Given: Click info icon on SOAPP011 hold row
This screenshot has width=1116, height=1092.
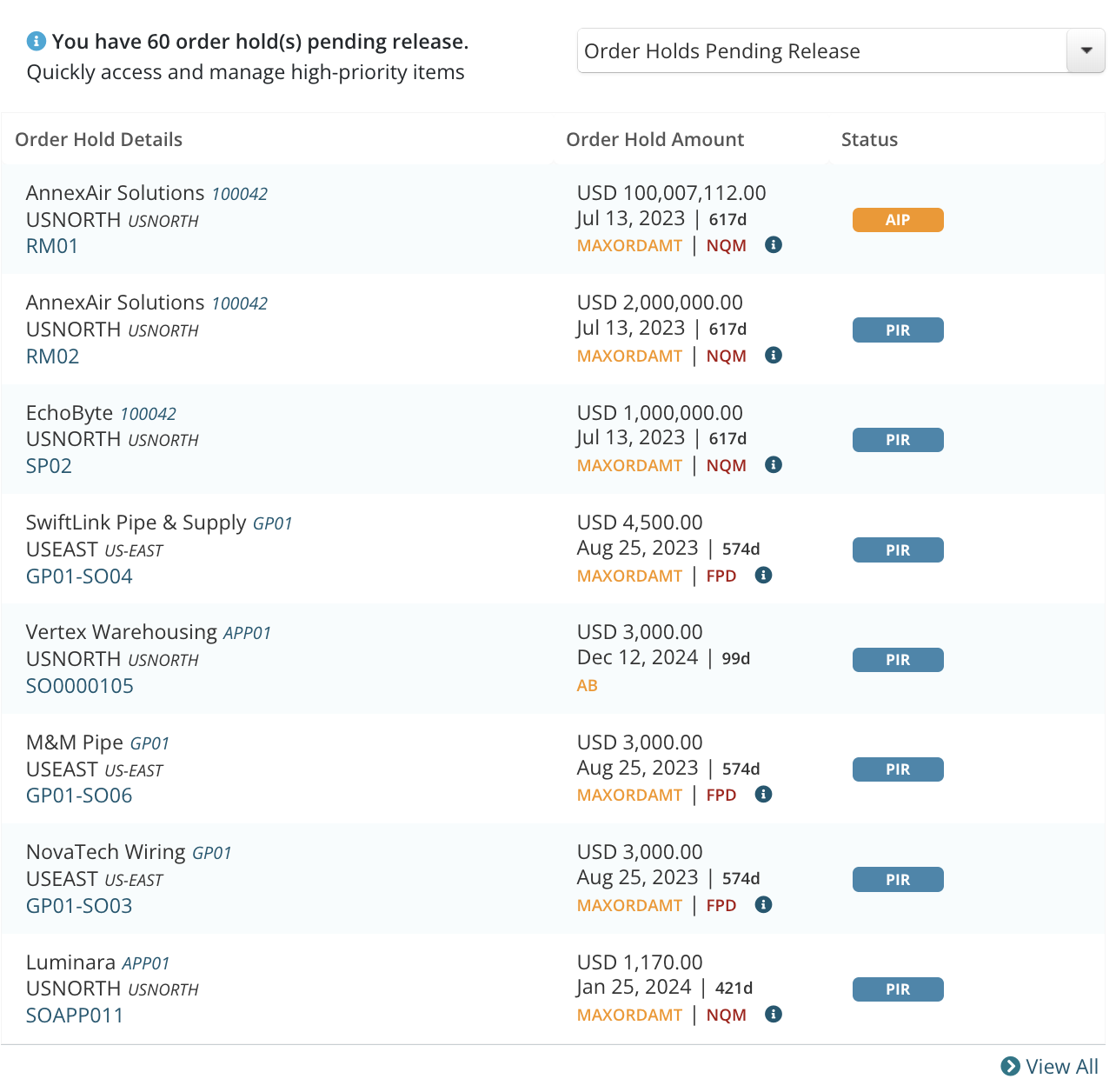Looking at the screenshot, I should (x=774, y=1015).
